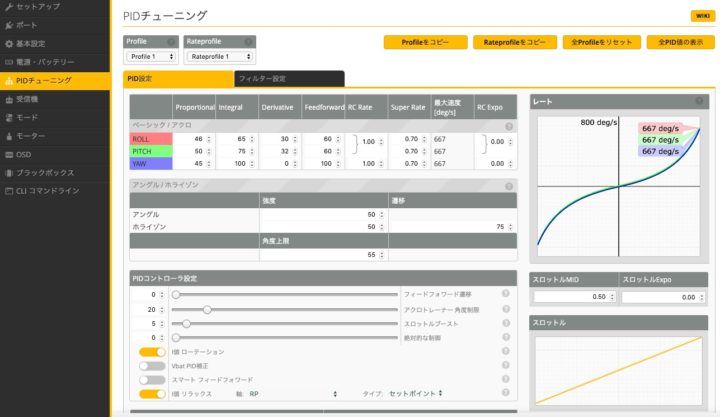This screenshot has height=417, width=720.
Task: Open the モーター (Motors) page
Action: pos(37,135)
